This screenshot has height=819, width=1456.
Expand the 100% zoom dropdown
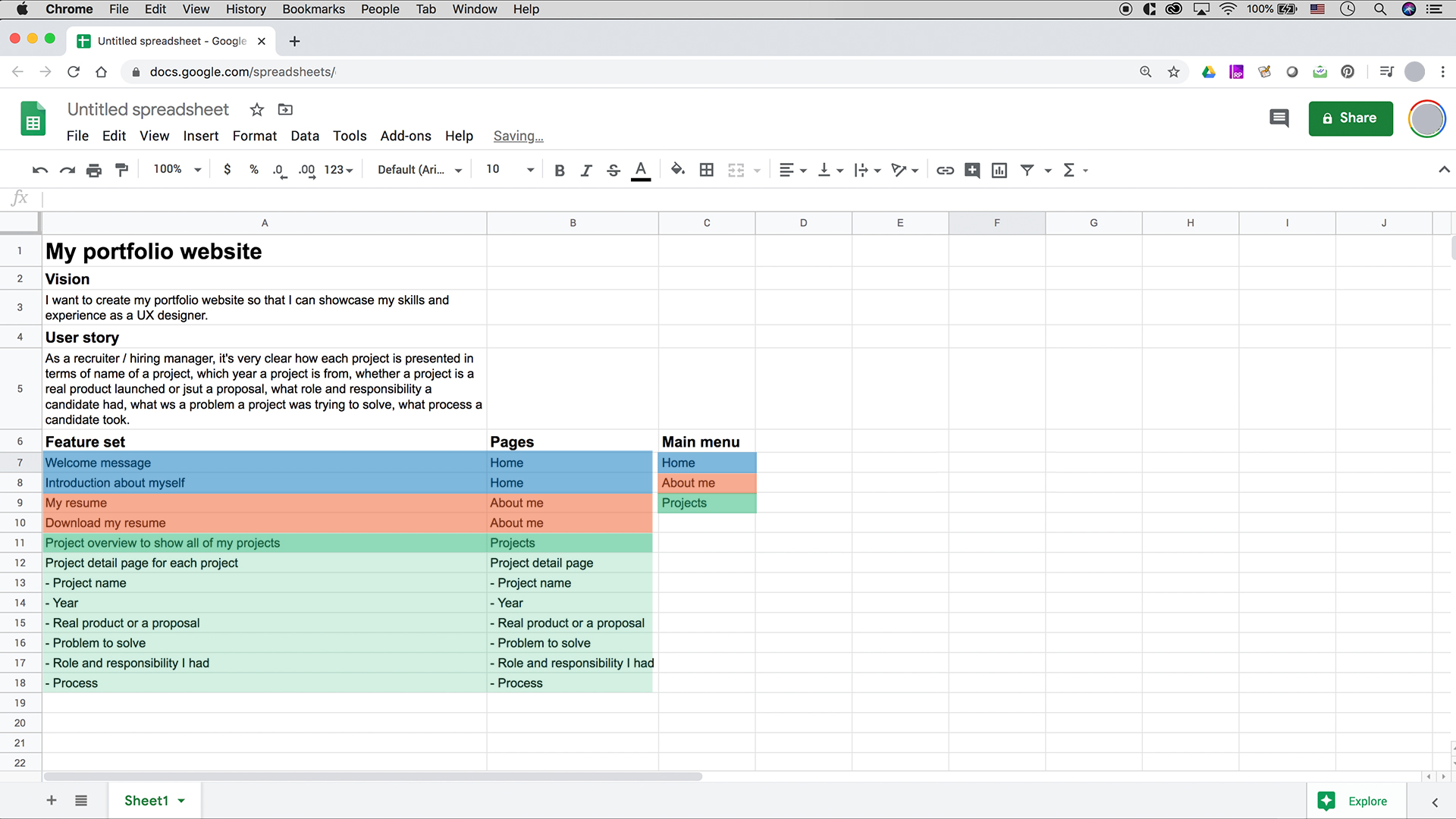[x=177, y=169]
